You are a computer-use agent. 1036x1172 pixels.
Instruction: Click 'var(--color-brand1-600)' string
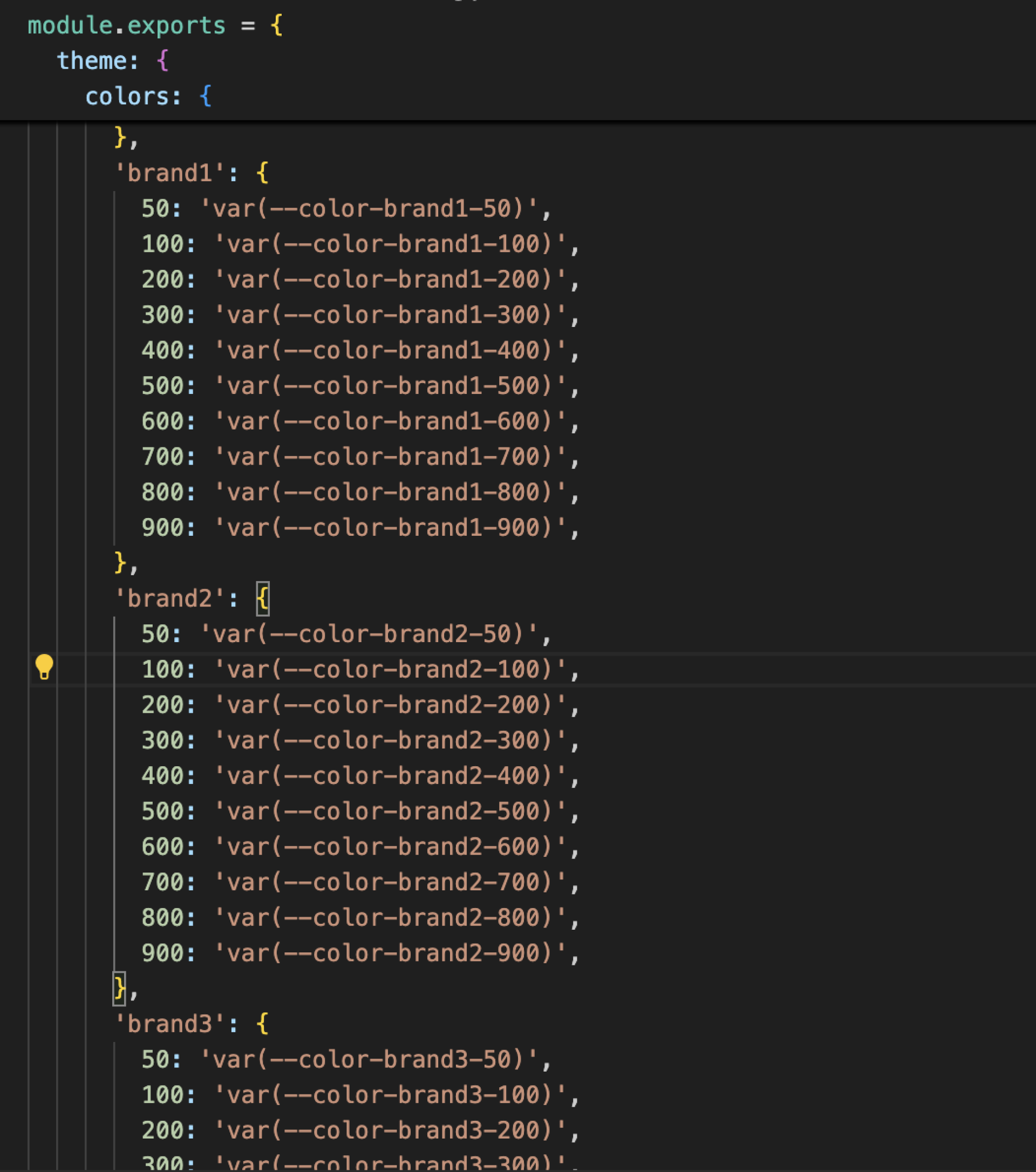390,421
